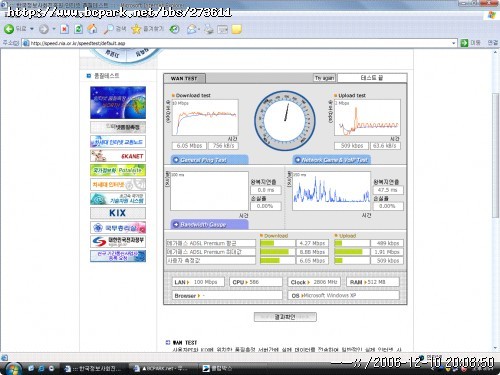Click the OS Microsoft Windows XP field
The image size is (500, 375).
tap(343, 295)
